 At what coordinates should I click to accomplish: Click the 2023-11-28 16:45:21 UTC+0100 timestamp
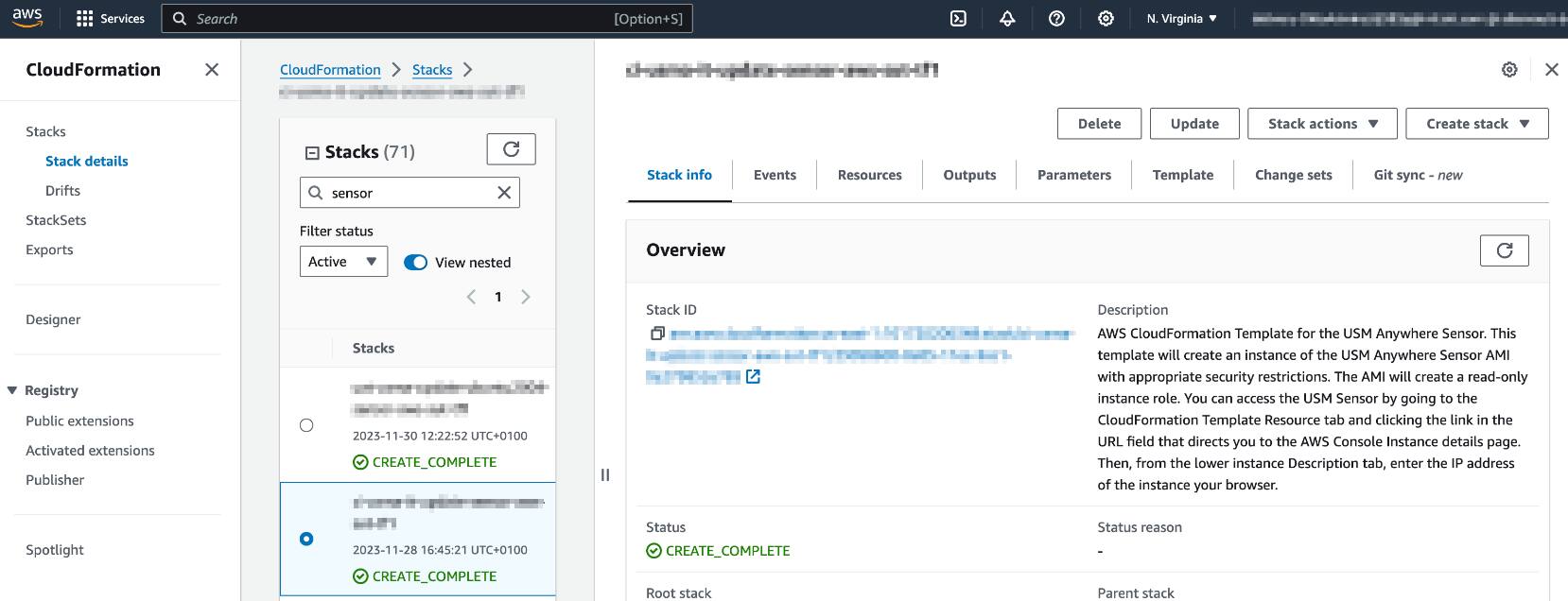(440, 550)
